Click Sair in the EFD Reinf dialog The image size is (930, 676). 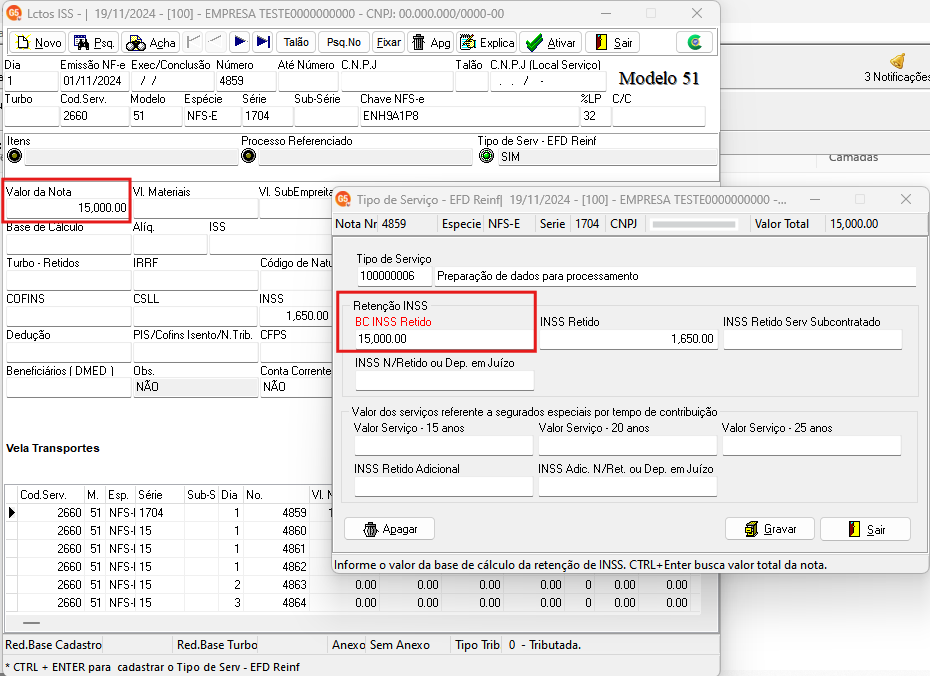[x=865, y=529]
